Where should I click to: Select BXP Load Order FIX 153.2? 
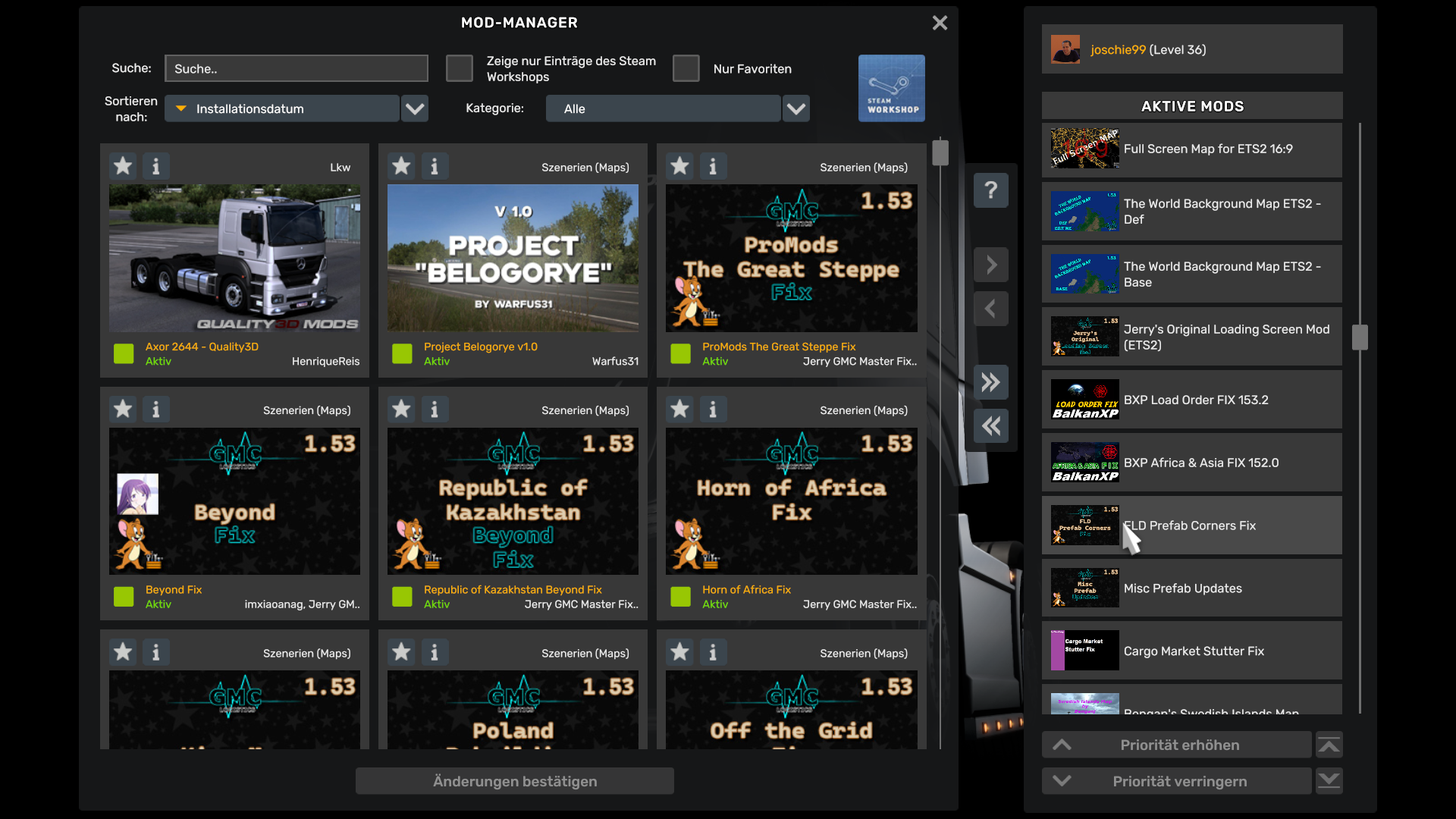coord(1191,400)
